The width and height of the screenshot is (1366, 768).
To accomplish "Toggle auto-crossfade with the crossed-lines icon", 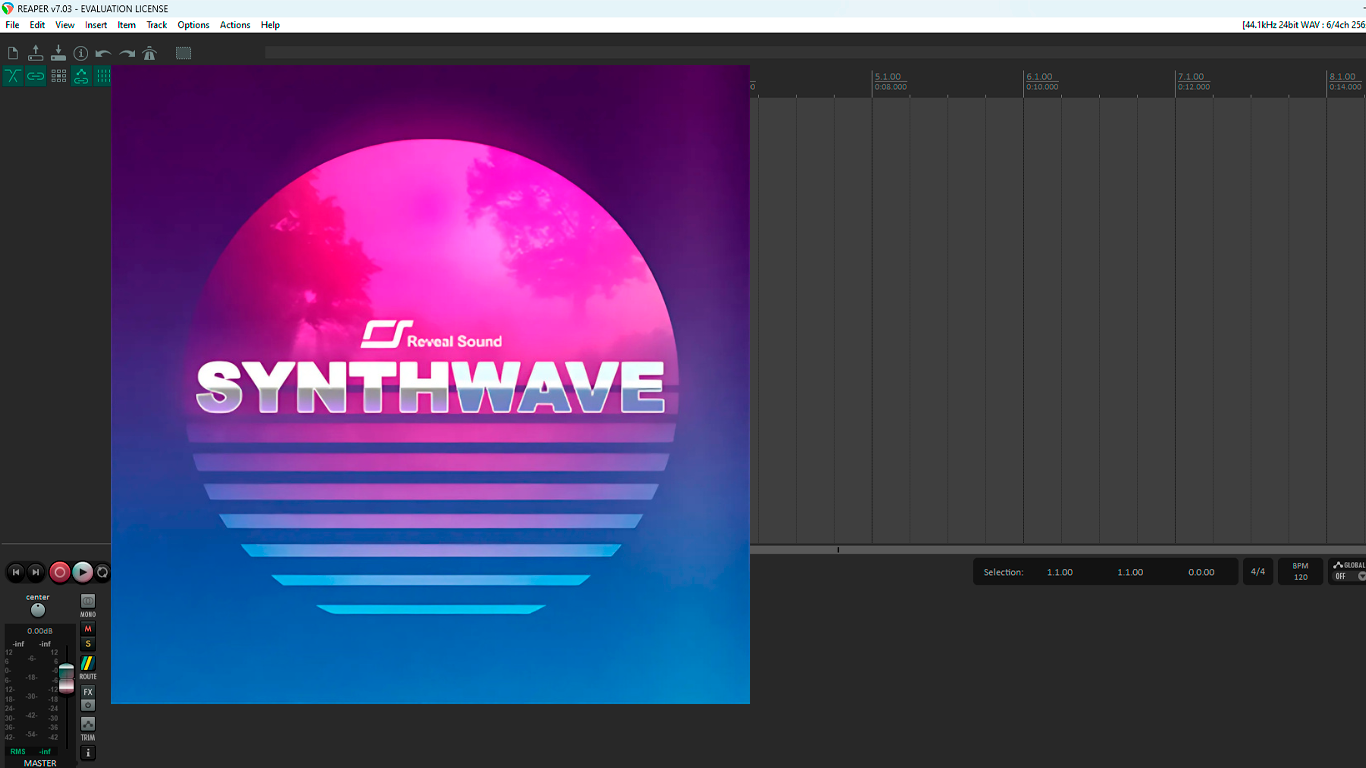I will pyautogui.click(x=13, y=76).
